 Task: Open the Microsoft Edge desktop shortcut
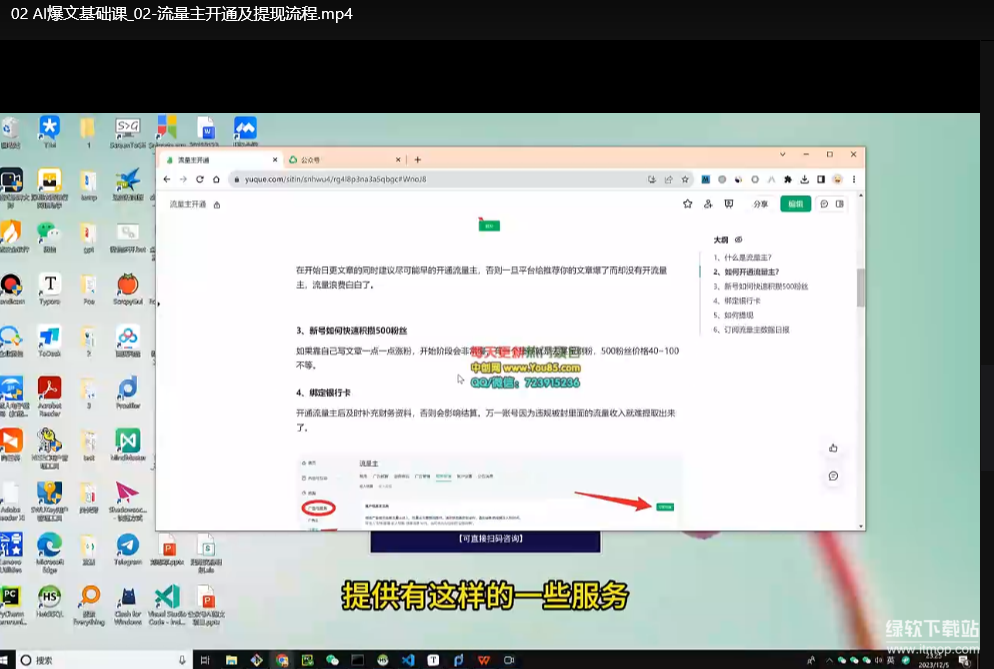click(x=49, y=553)
